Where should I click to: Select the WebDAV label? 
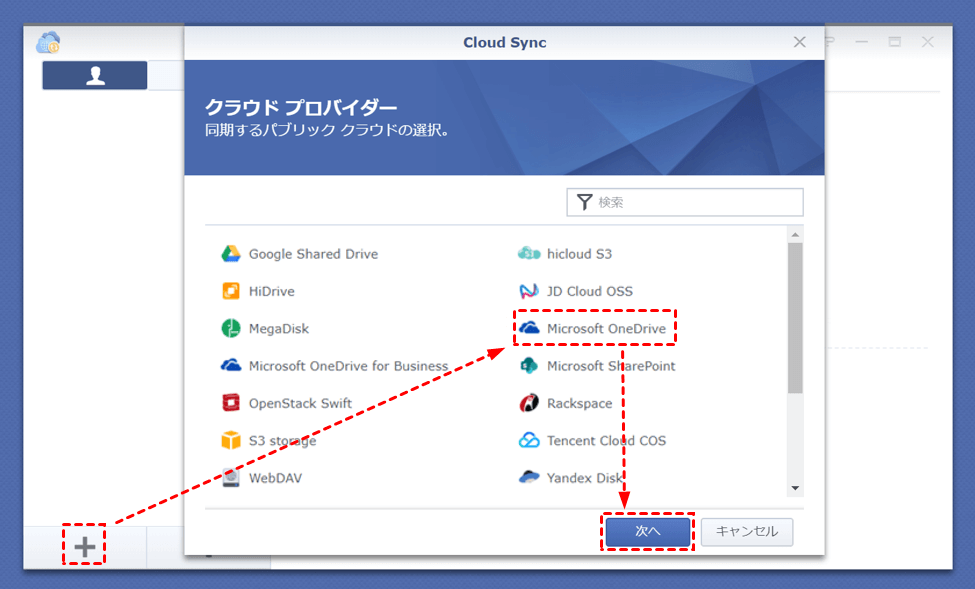275,478
